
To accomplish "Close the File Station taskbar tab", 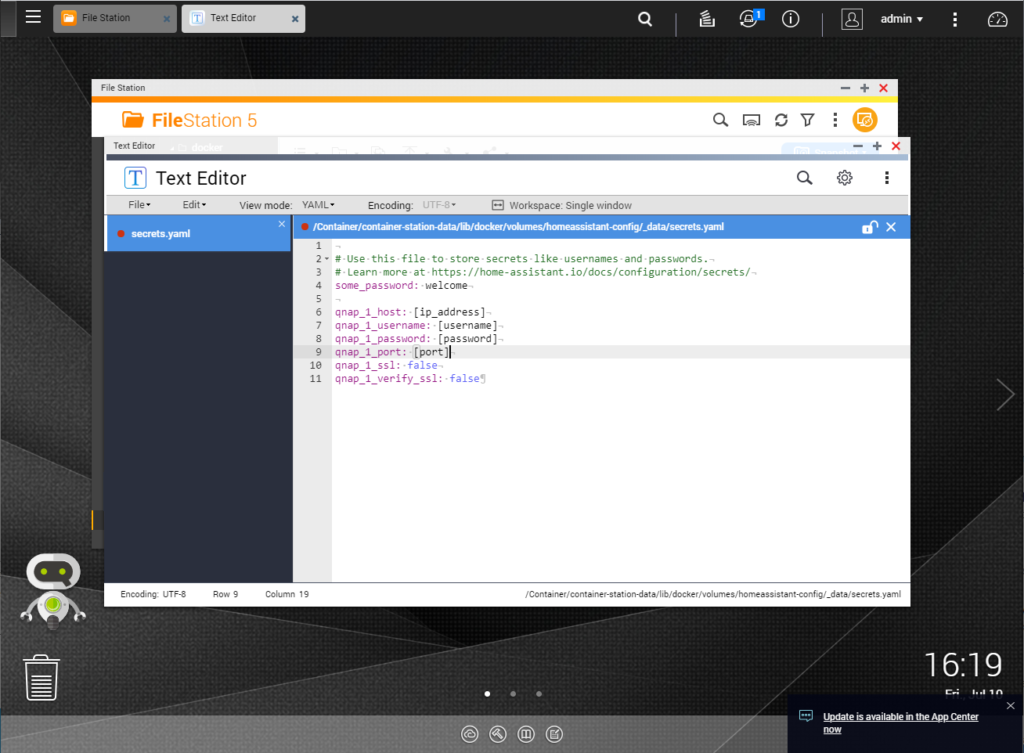I will 167,19.
